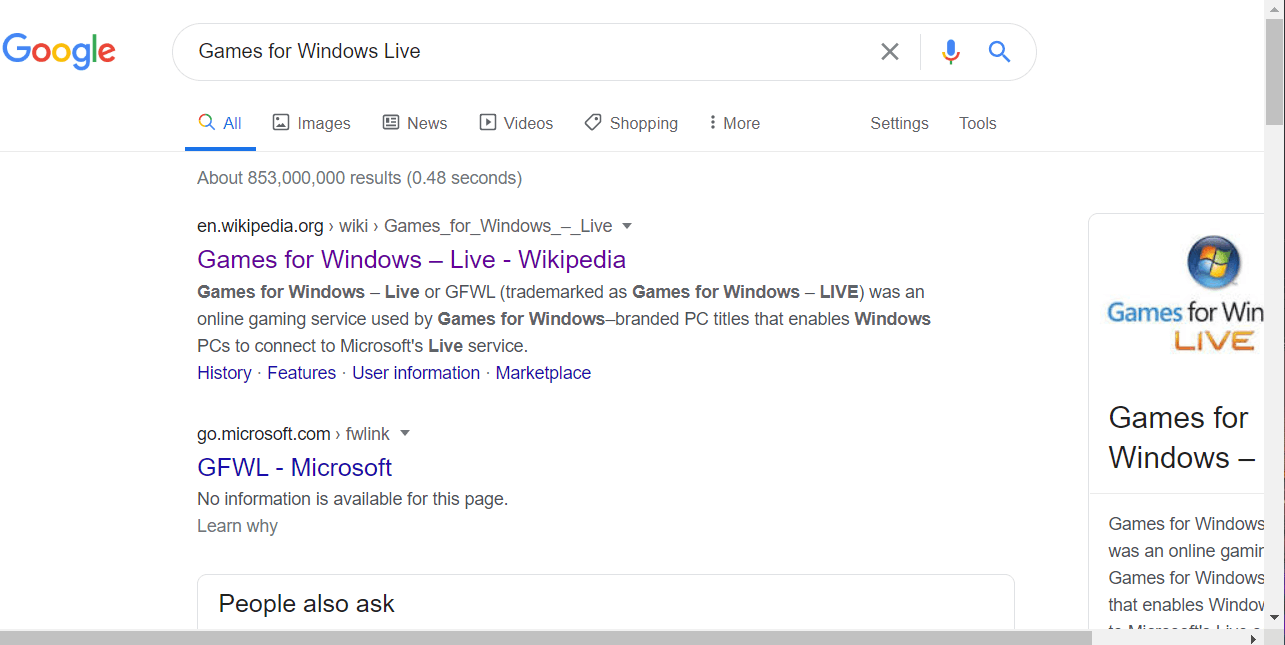
Task: Expand the Wikipedia result options arrow
Action: pos(627,226)
